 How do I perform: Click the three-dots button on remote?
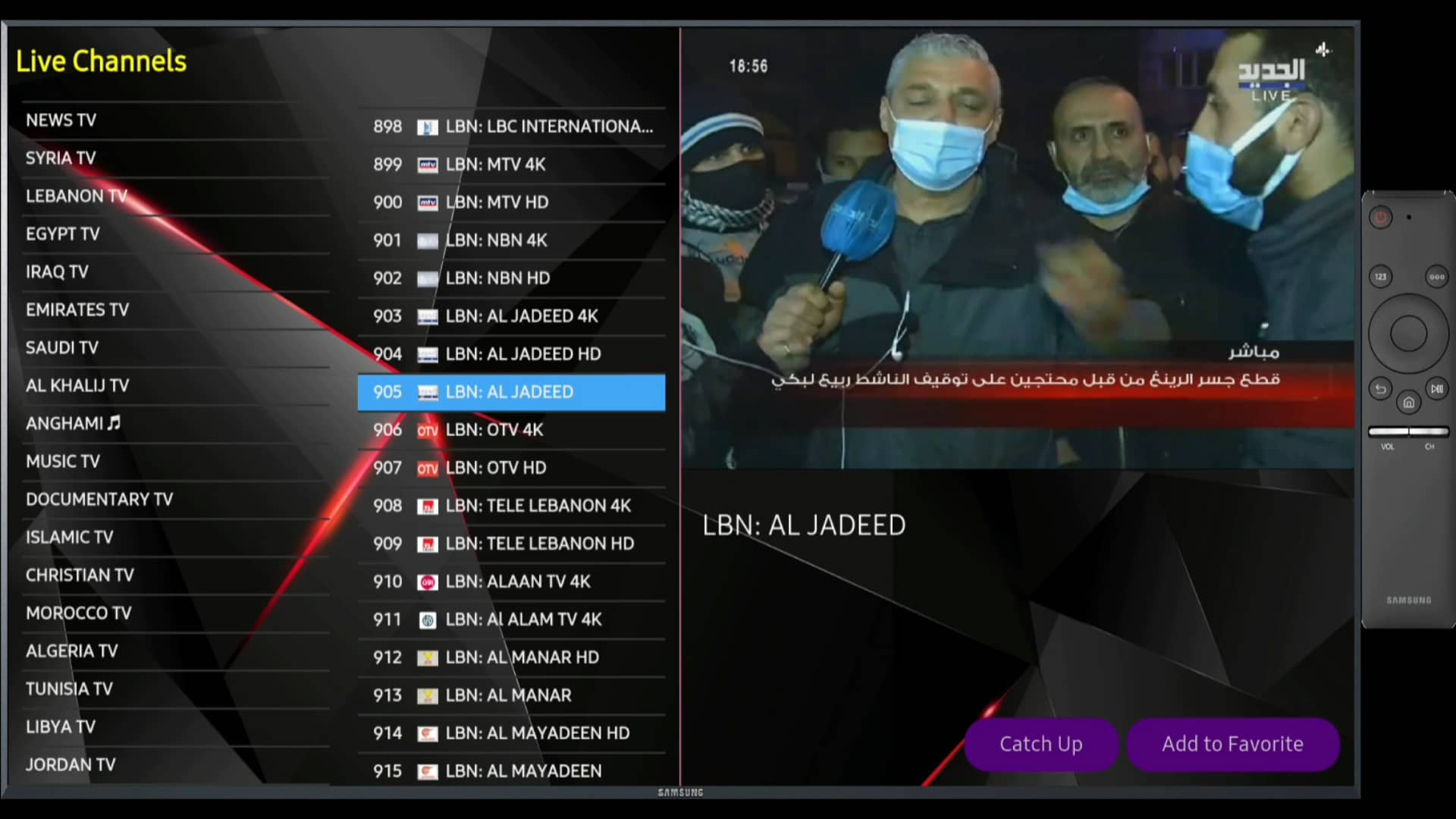[1436, 277]
